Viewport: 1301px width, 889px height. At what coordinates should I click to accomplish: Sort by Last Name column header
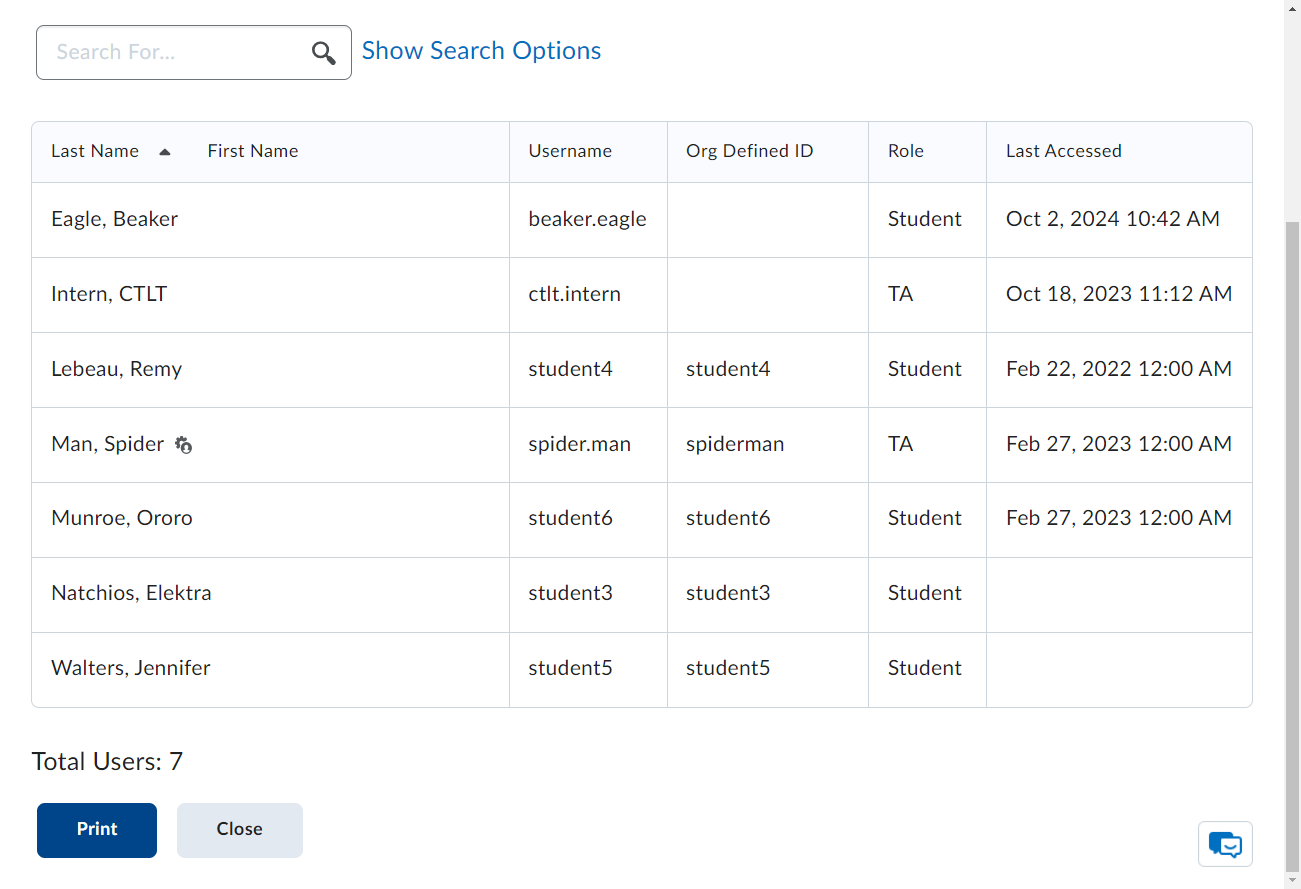pyautogui.click(x=95, y=151)
